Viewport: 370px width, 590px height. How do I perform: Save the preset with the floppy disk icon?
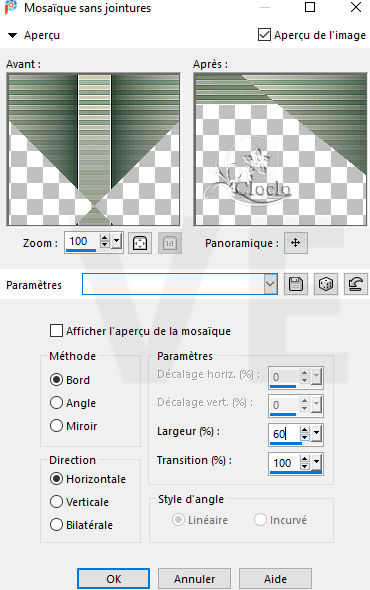(x=296, y=284)
